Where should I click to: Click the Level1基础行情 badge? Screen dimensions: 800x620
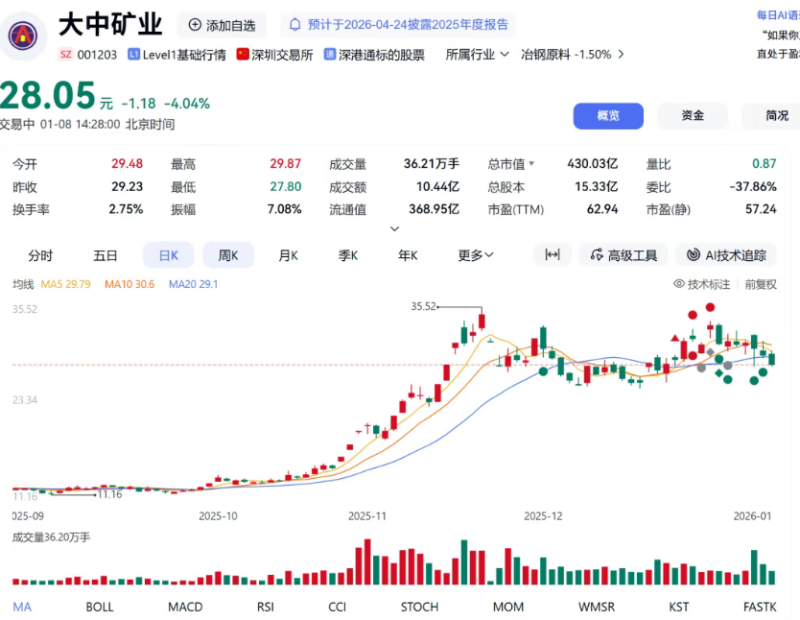pos(176,54)
